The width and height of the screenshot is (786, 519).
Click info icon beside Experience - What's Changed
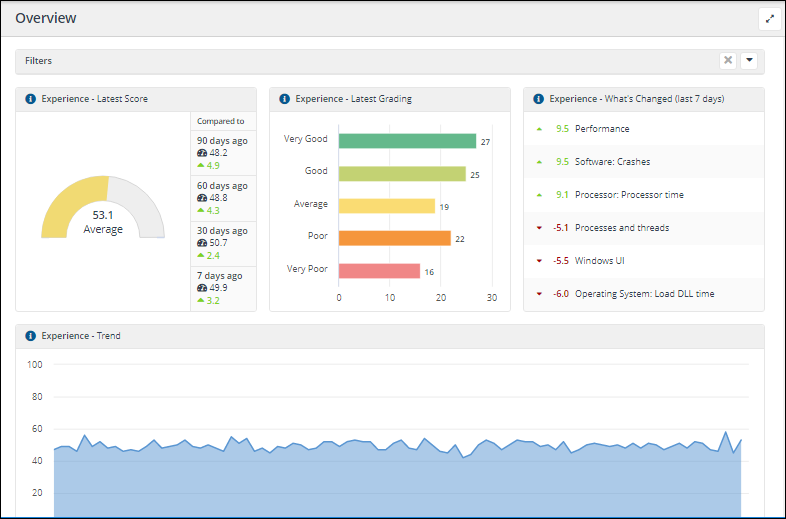(539, 99)
